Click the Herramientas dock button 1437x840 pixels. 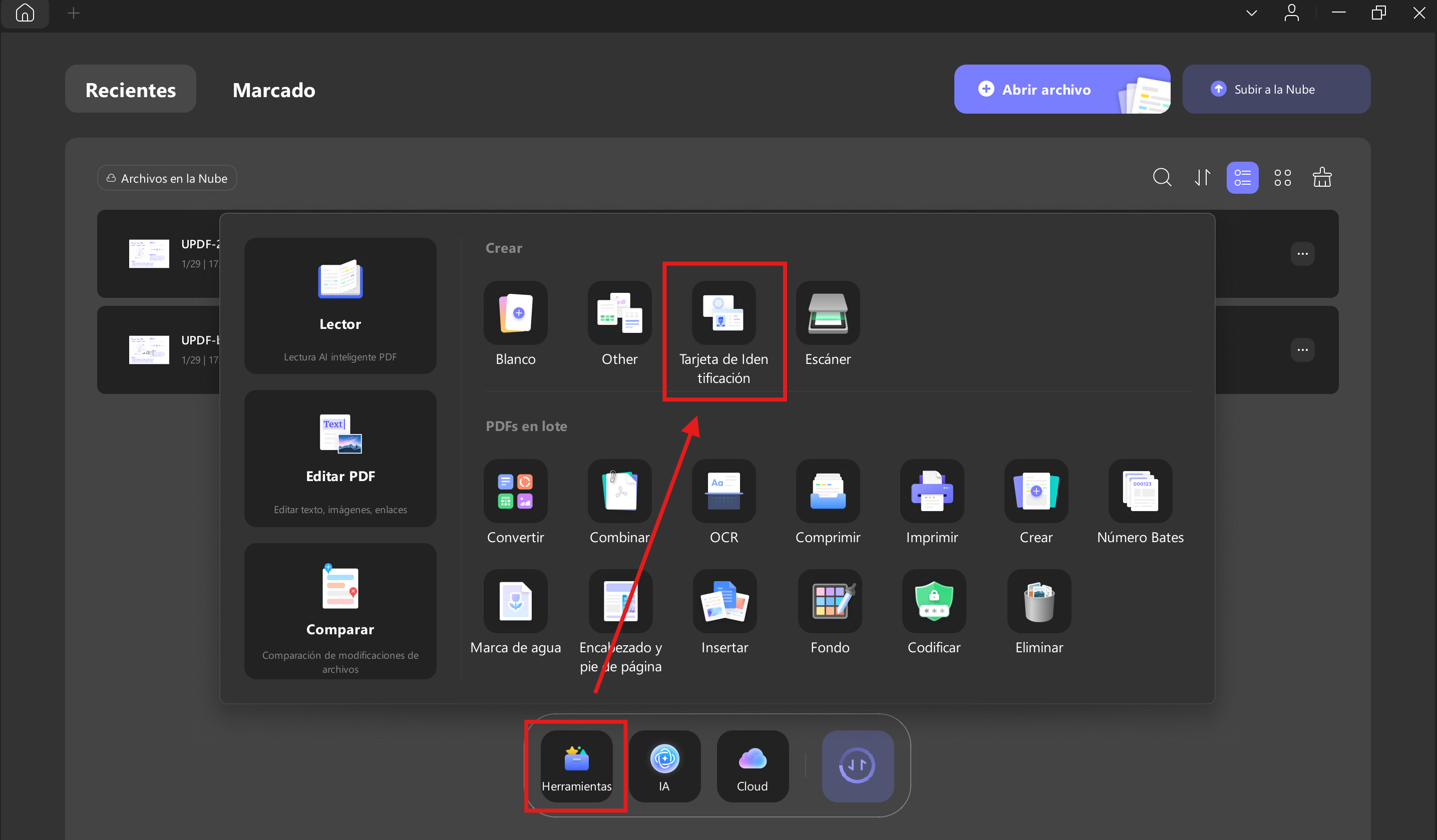pos(576,766)
